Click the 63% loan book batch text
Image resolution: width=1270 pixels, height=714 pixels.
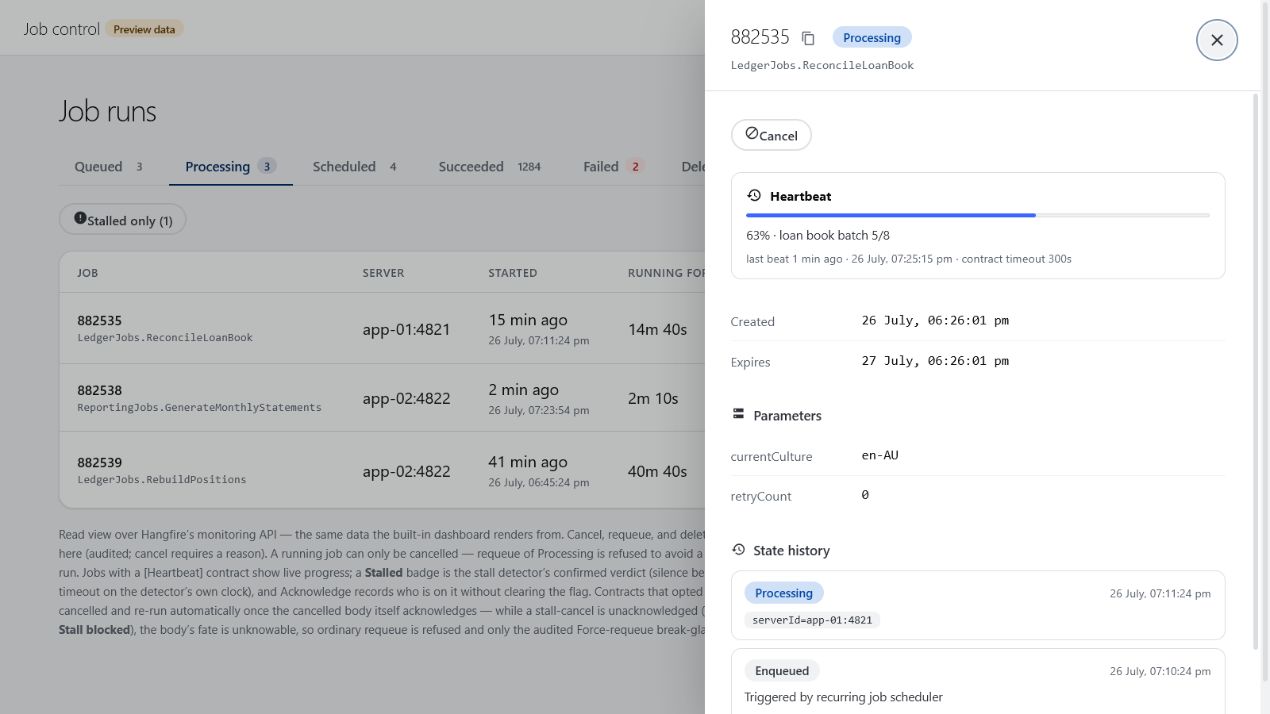[x=818, y=236]
